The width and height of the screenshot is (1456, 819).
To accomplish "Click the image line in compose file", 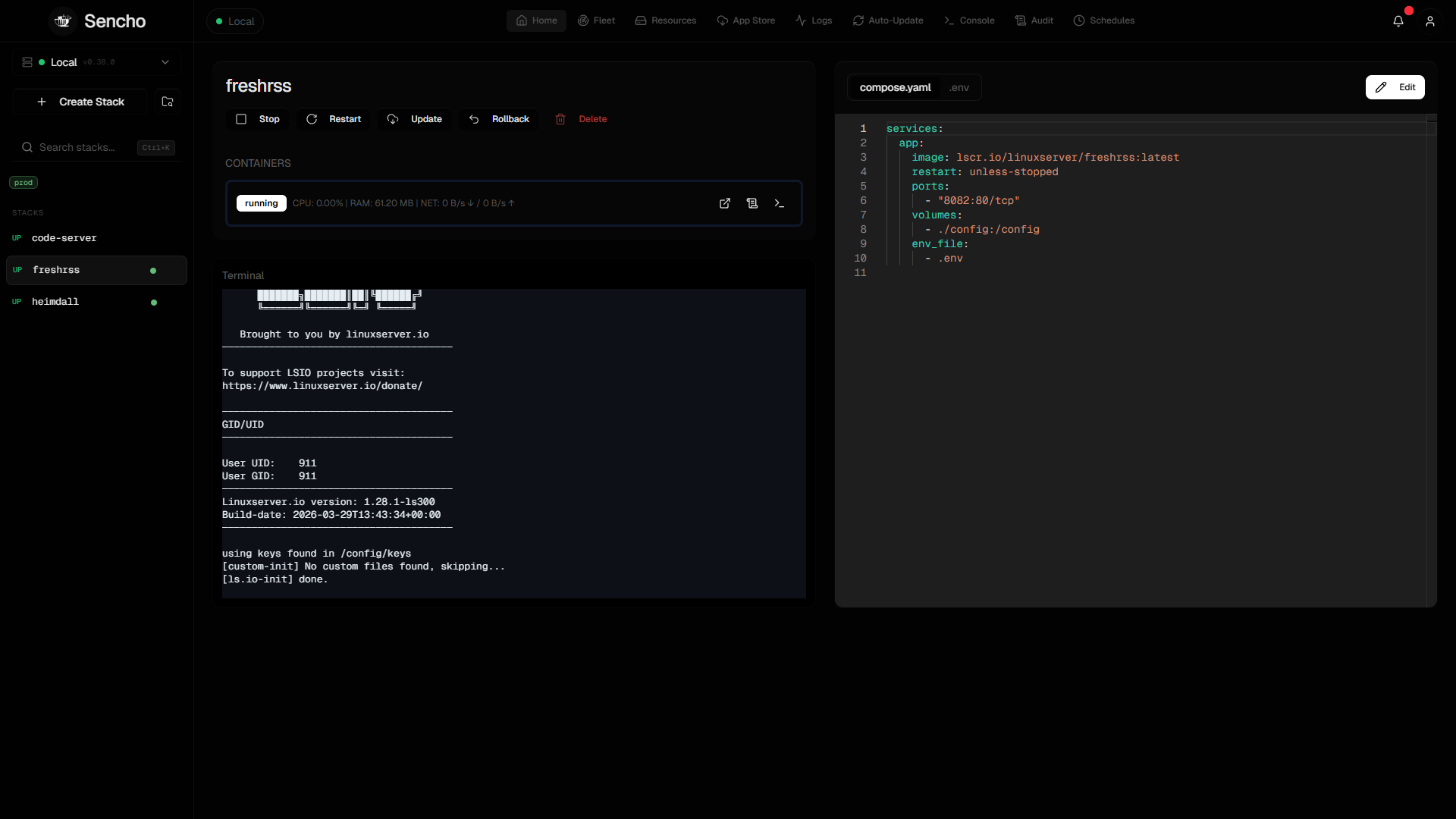I will pos(1045,158).
